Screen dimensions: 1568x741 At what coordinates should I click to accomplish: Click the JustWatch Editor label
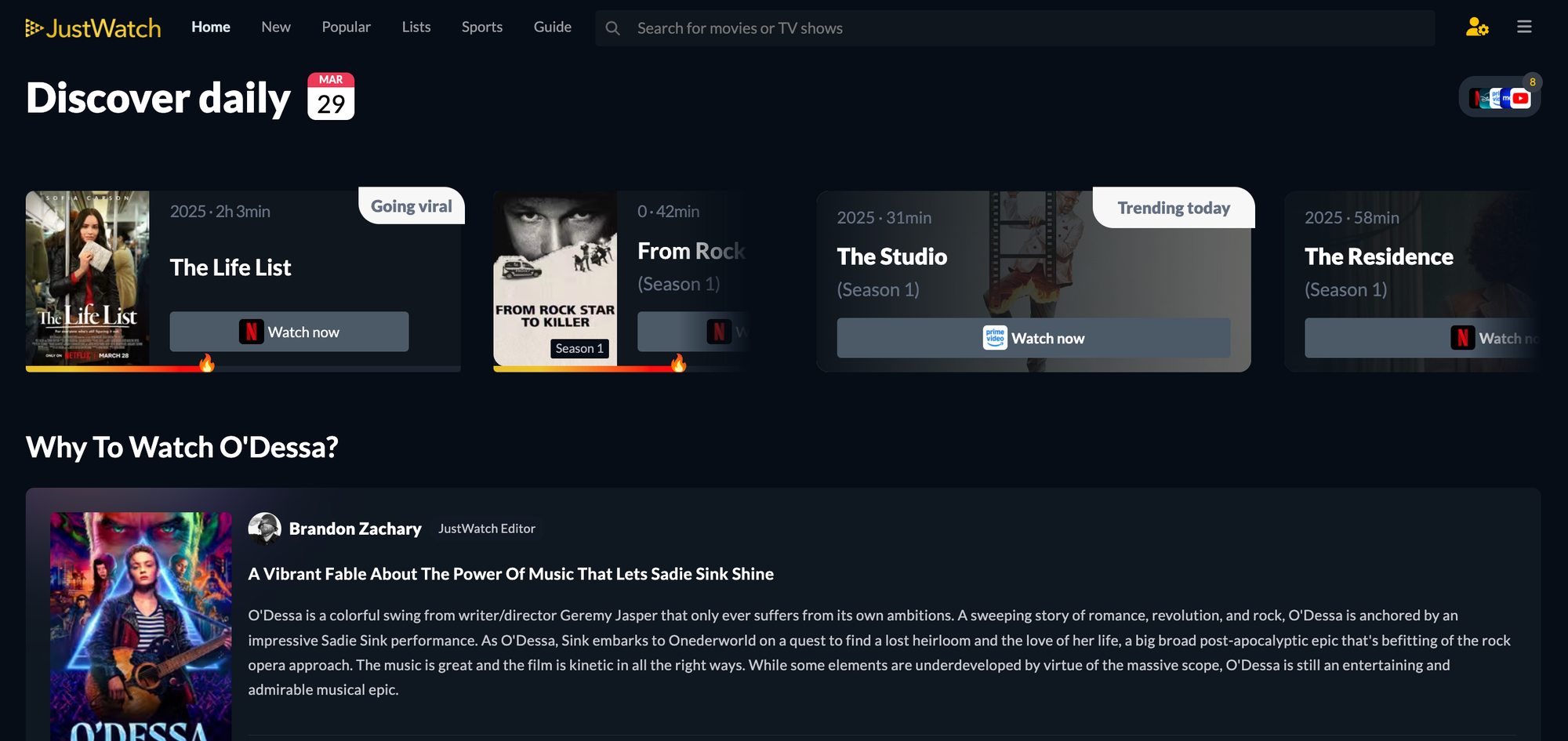tap(487, 529)
